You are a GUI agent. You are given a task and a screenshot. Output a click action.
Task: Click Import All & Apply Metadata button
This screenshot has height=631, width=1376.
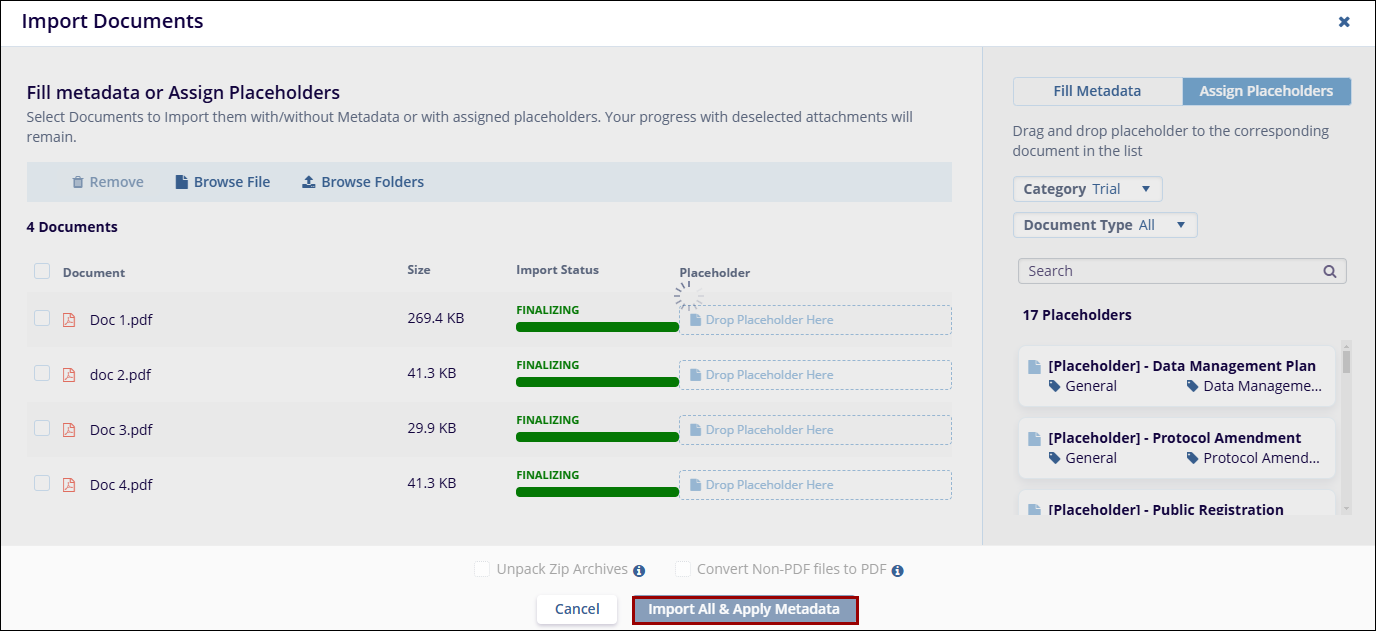coord(744,609)
